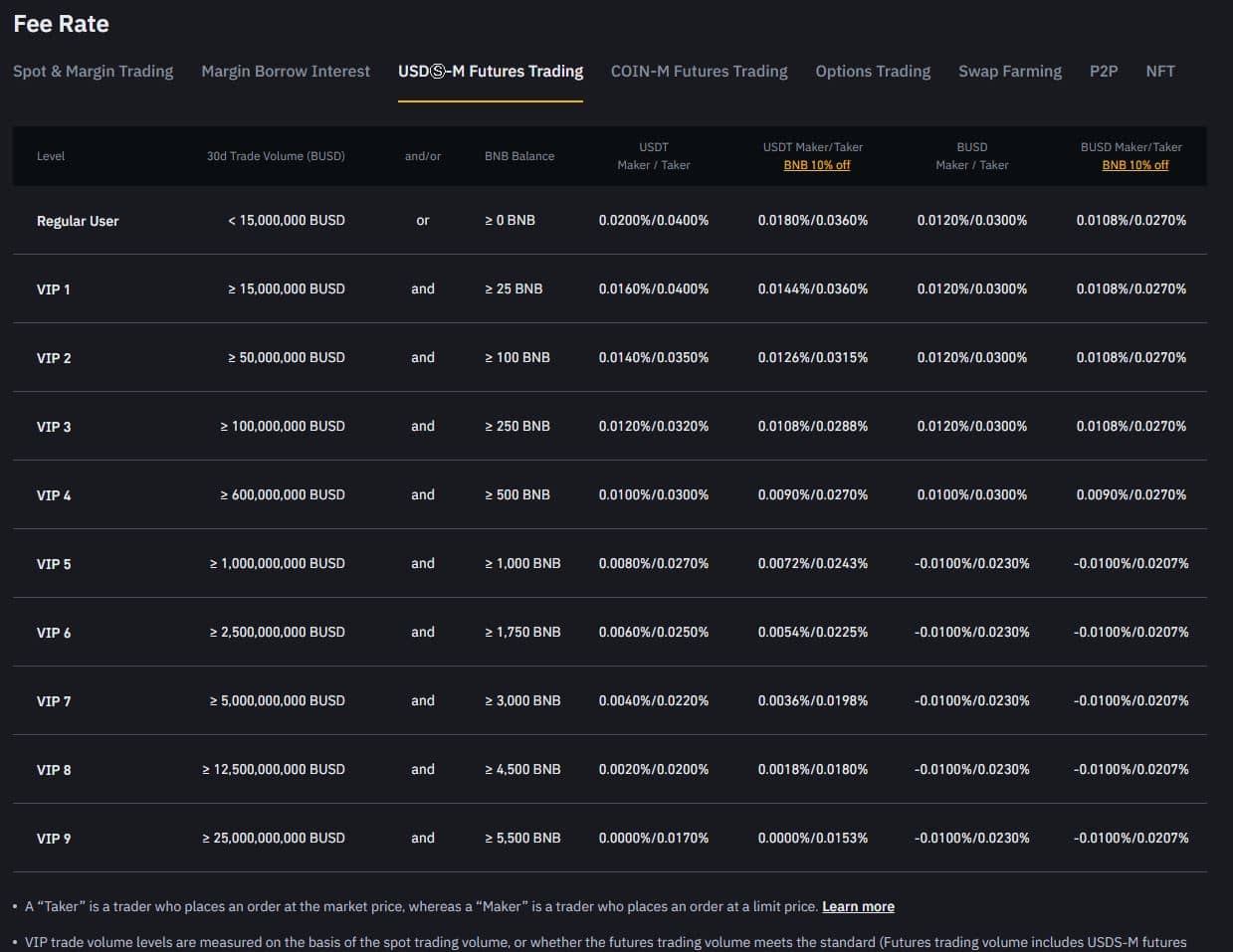Click the ≥ 100 BNB balance cell
Image resolution: width=1233 pixels, height=952 pixels.
[517, 357]
